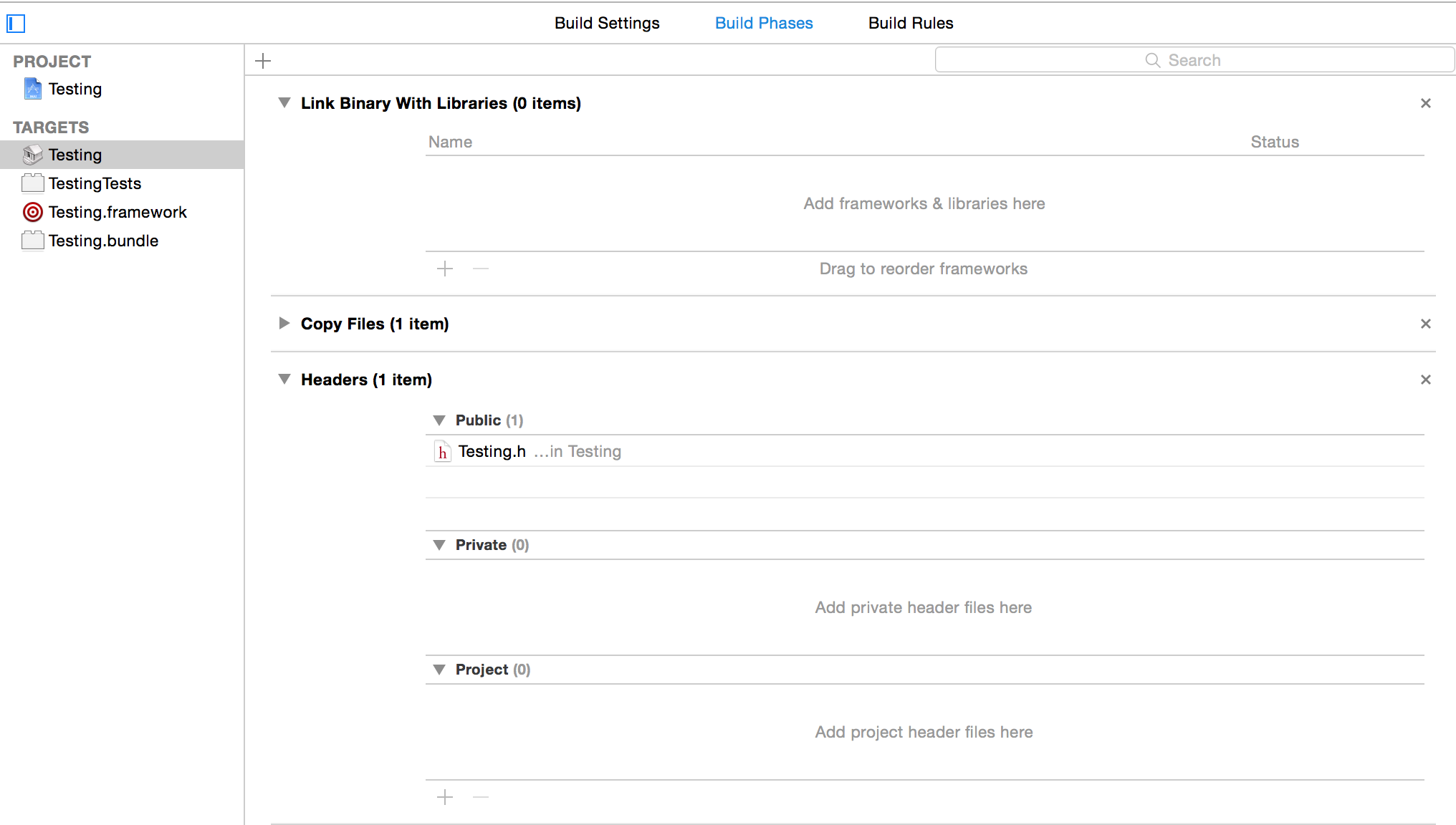Click the TestingTests target bundle icon
Viewport: 1456px width, 825px height.
tap(33, 183)
